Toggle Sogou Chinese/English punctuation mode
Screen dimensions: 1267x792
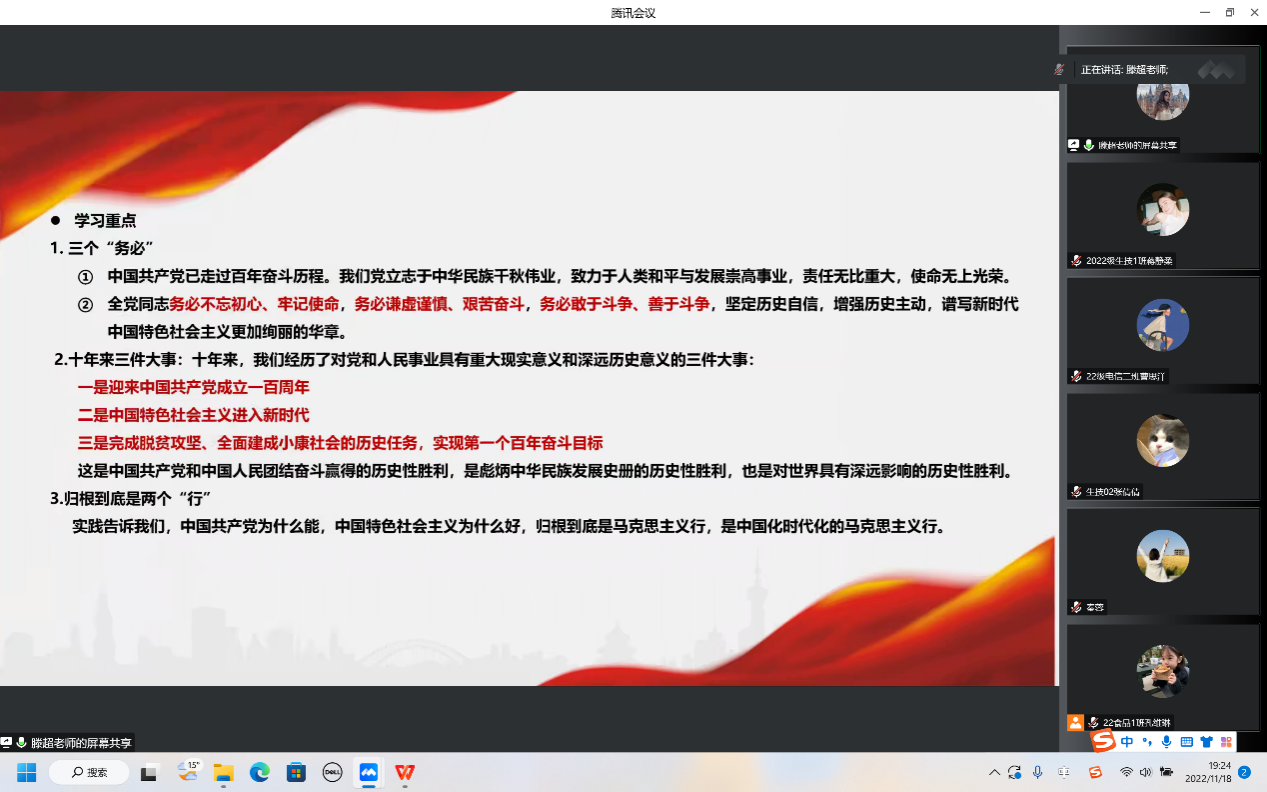pos(1147,742)
